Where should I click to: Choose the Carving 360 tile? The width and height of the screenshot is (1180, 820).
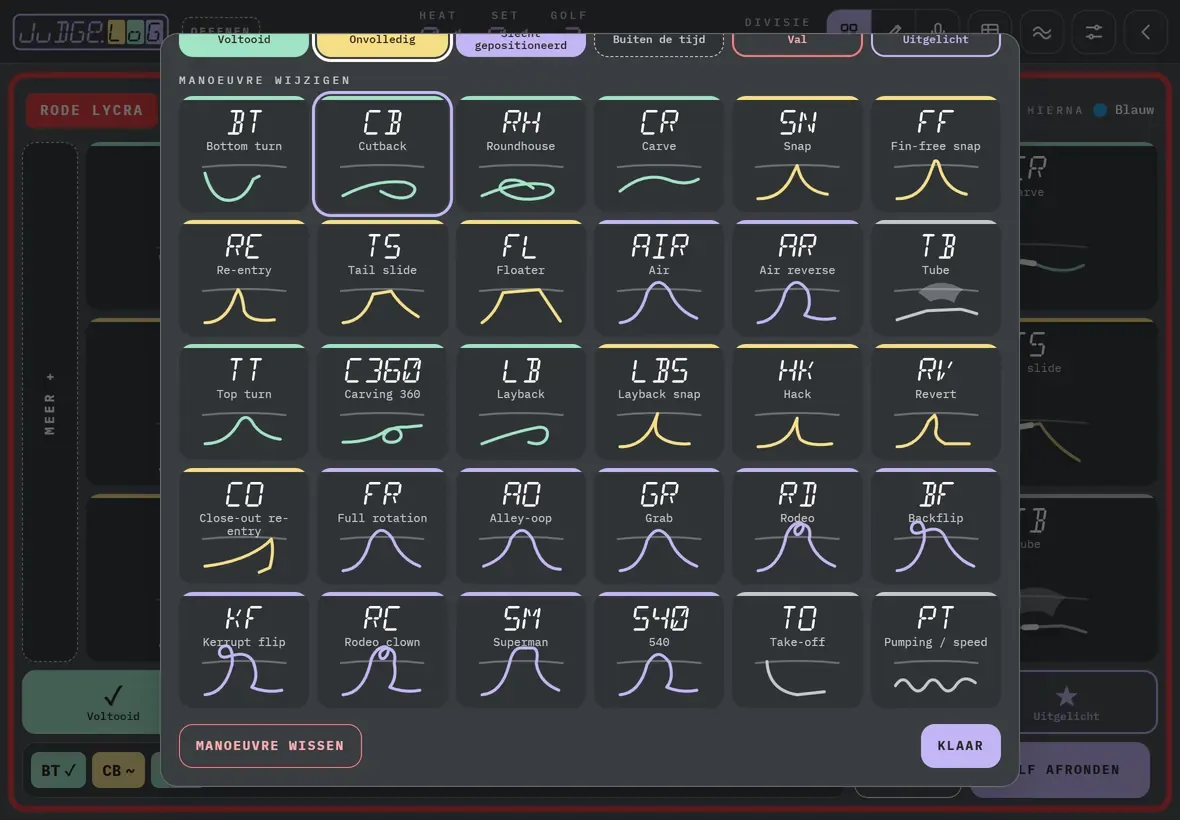point(382,402)
